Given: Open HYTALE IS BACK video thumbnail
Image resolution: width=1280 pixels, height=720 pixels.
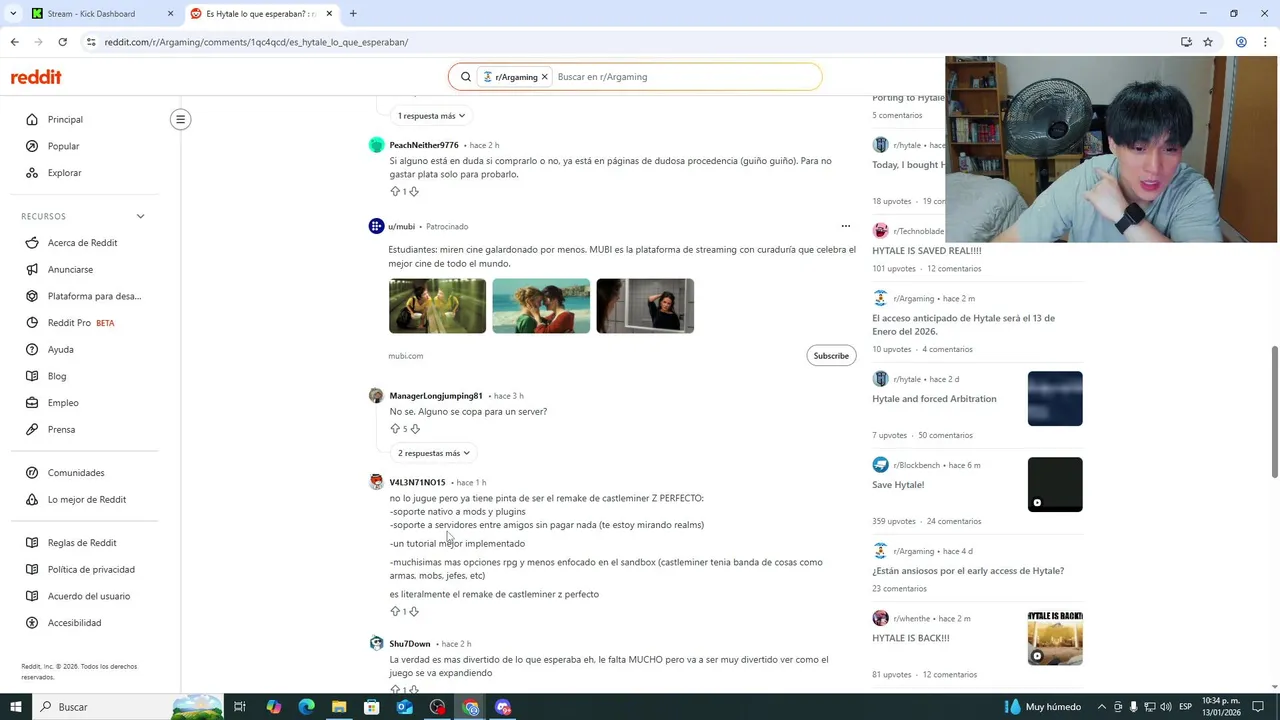Looking at the screenshot, I should point(1055,638).
